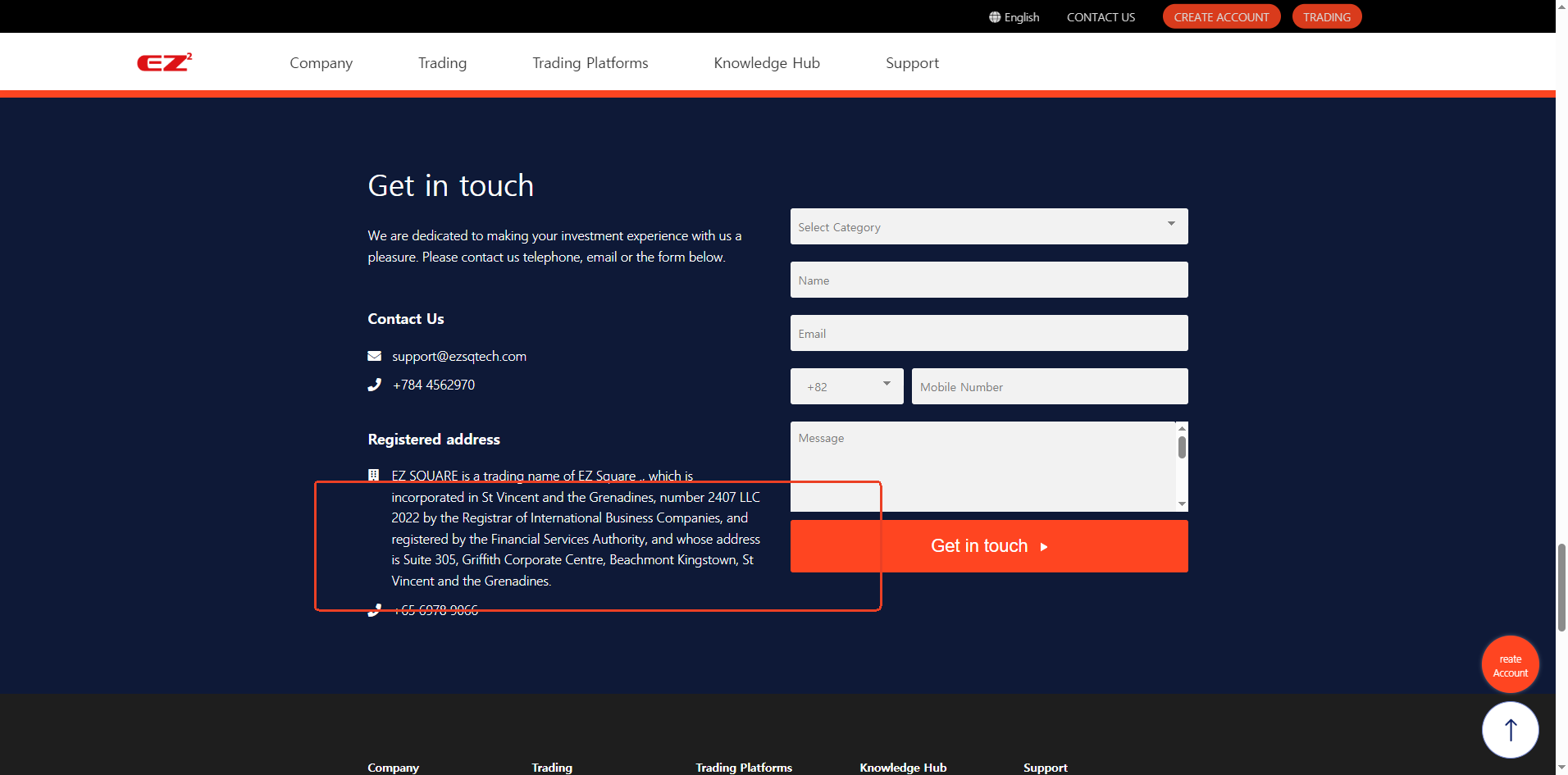Click the CONTACT US link
This screenshot has height=775, width=1568.
coord(1101,17)
